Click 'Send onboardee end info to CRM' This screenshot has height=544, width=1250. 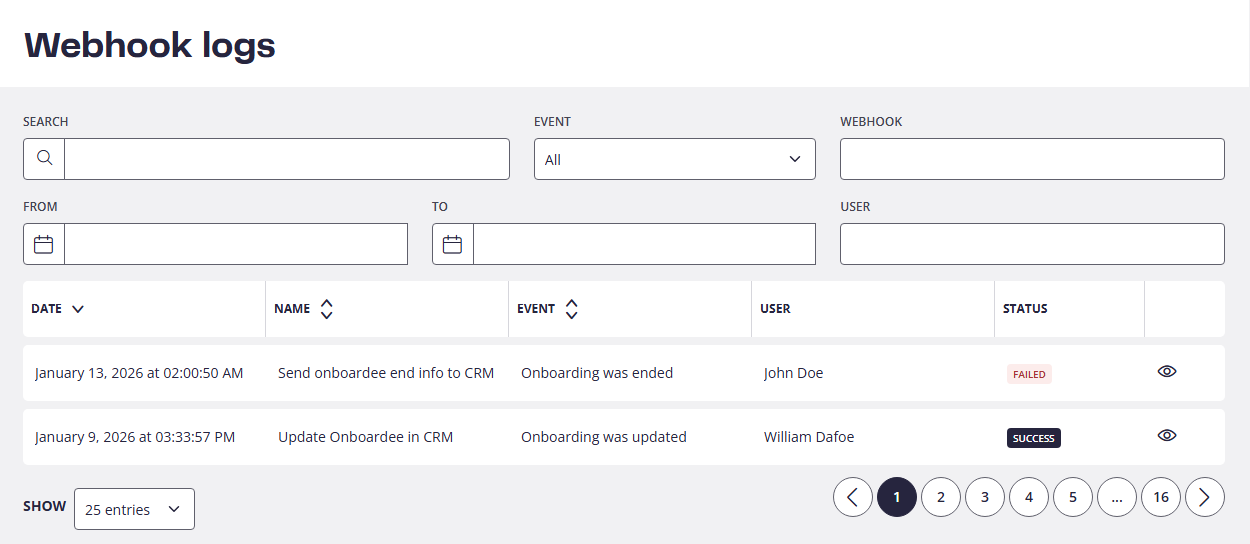(386, 373)
